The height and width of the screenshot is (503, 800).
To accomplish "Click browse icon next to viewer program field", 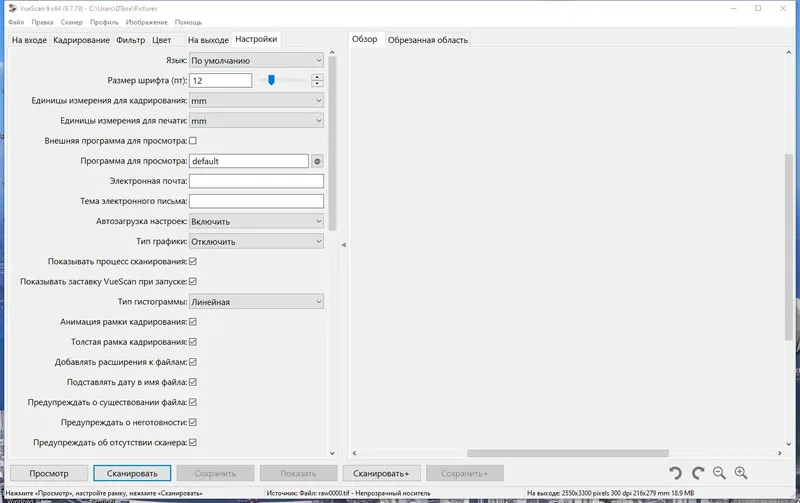I will [317, 161].
